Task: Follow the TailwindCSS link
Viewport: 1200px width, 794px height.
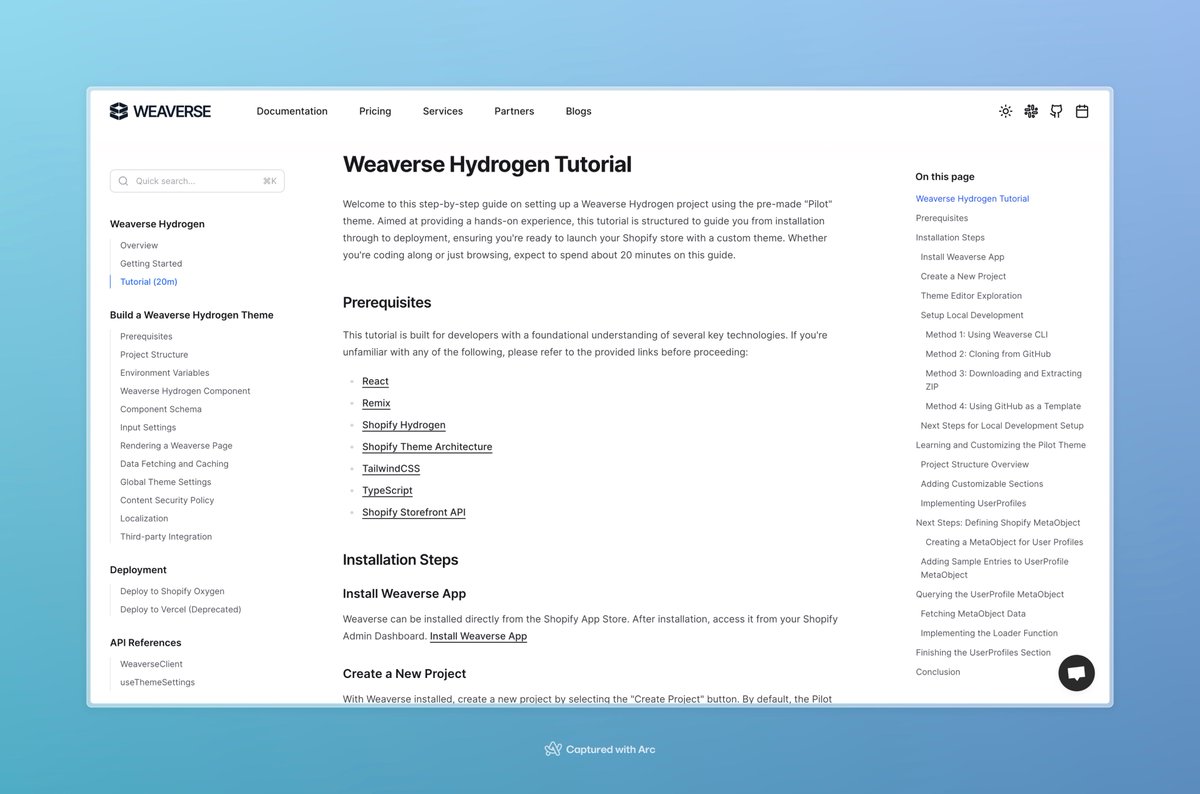Action: coord(391,468)
